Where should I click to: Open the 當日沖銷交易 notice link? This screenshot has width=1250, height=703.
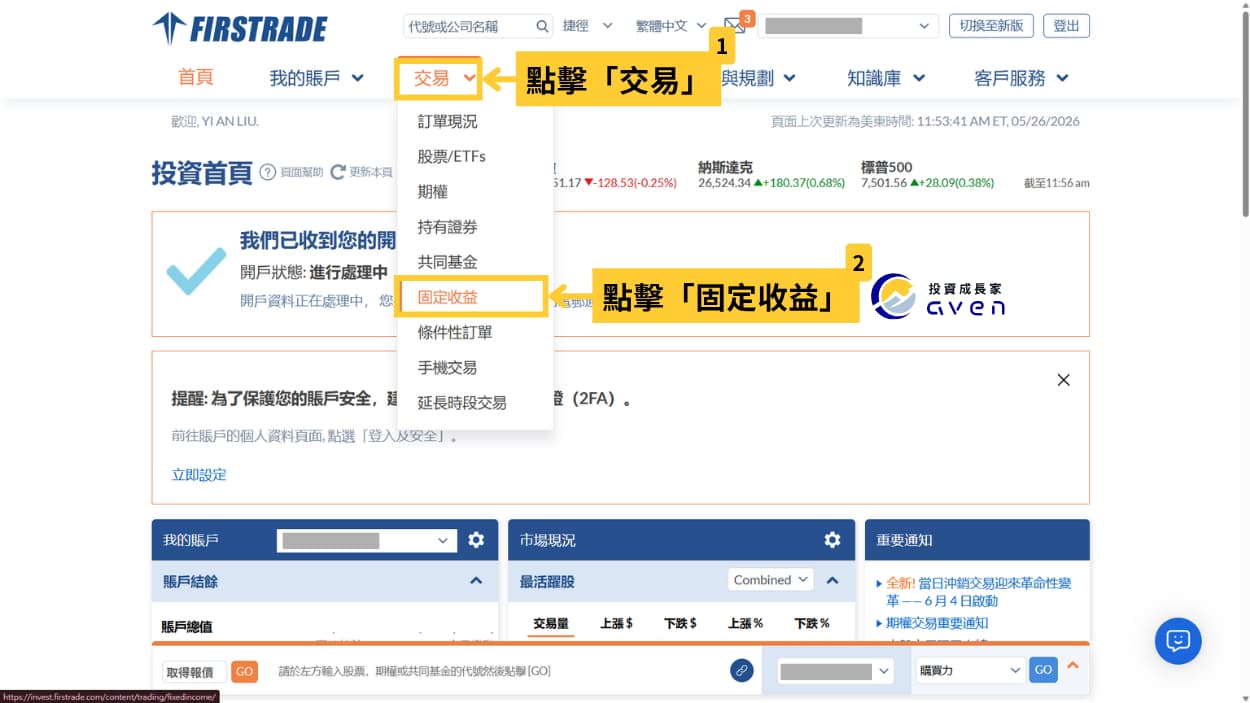click(979, 592)
